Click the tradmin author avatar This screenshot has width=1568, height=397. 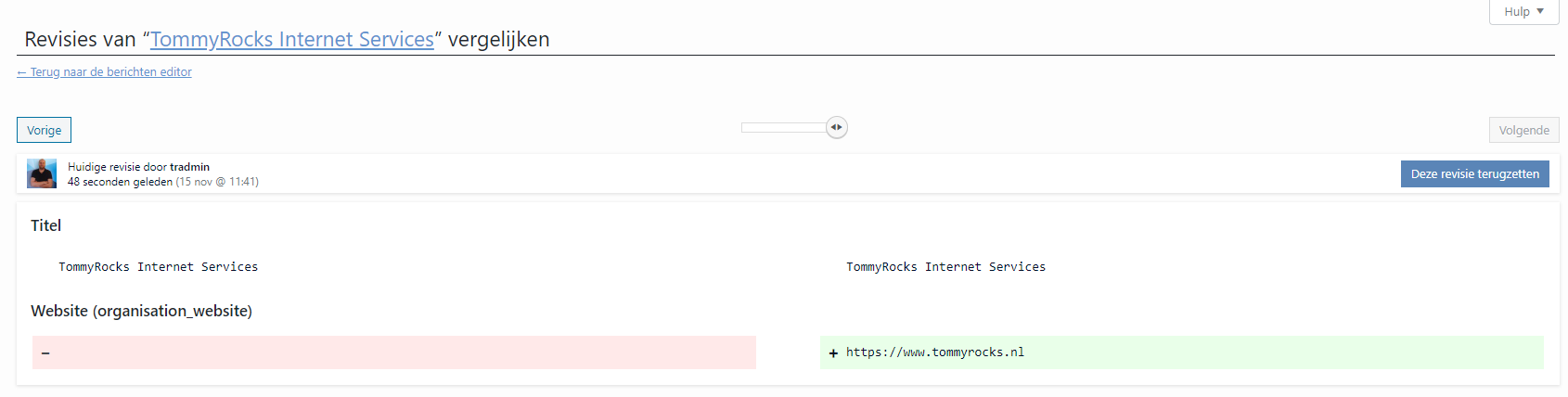coord(42,173)
